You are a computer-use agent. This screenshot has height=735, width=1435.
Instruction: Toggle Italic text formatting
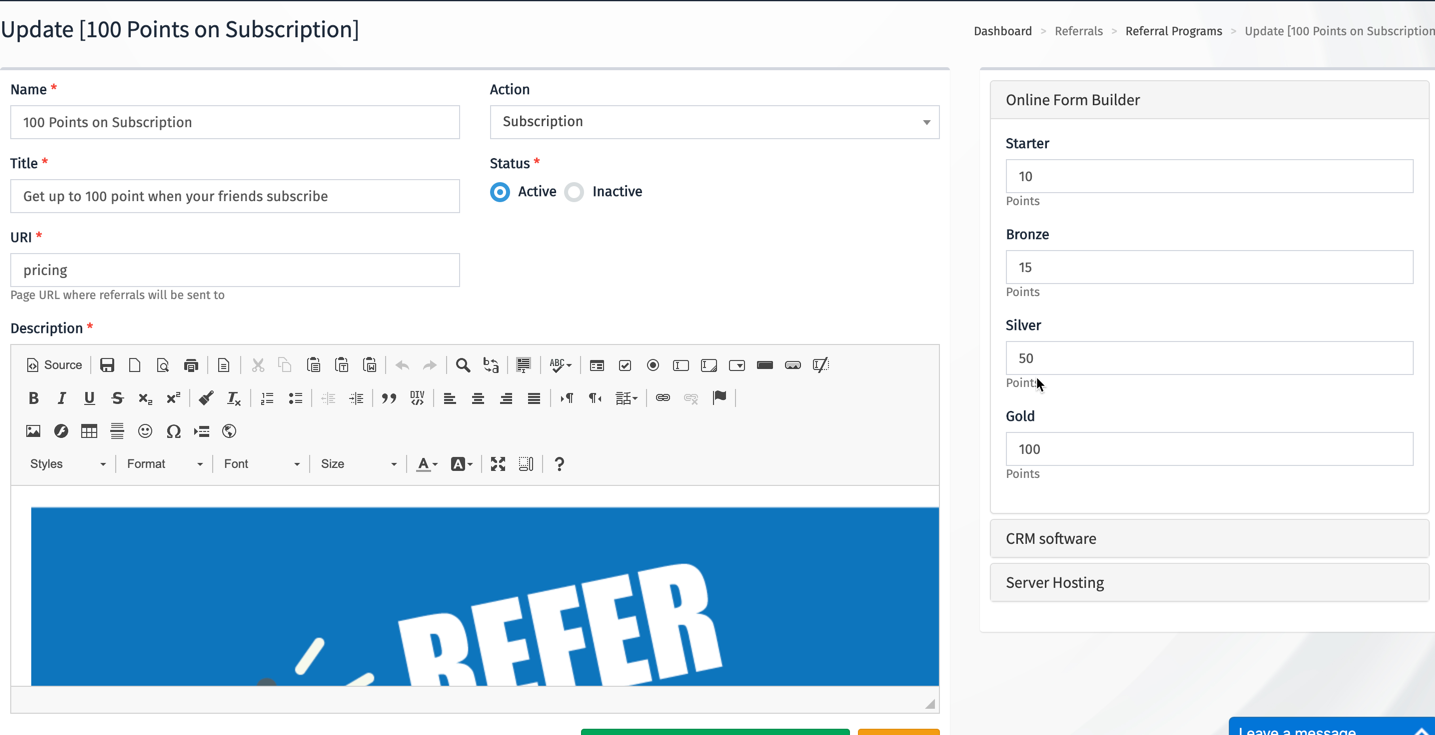61,398
